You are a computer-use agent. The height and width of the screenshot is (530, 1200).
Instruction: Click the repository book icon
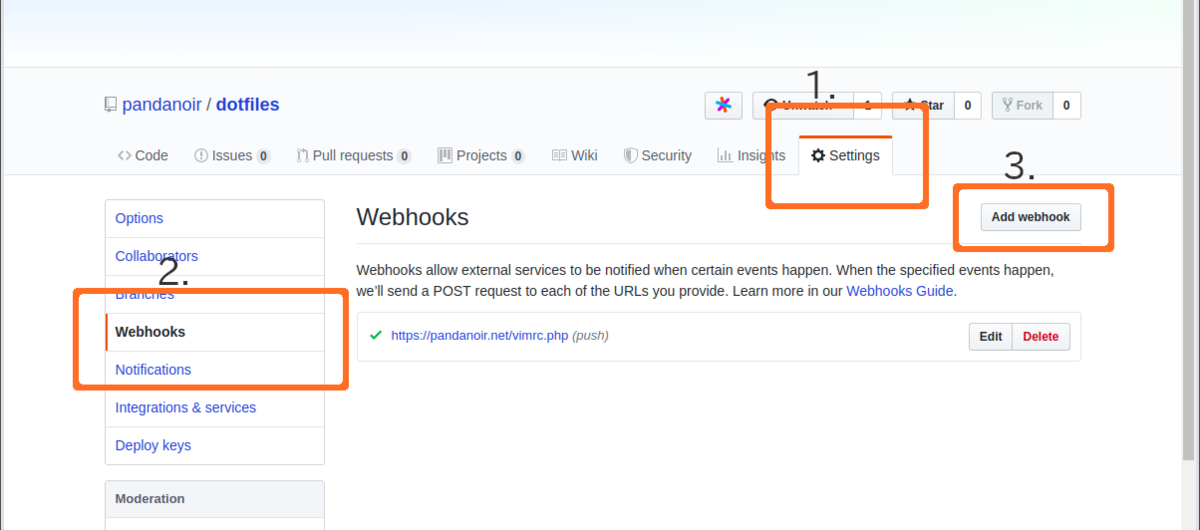pos(110,105)
